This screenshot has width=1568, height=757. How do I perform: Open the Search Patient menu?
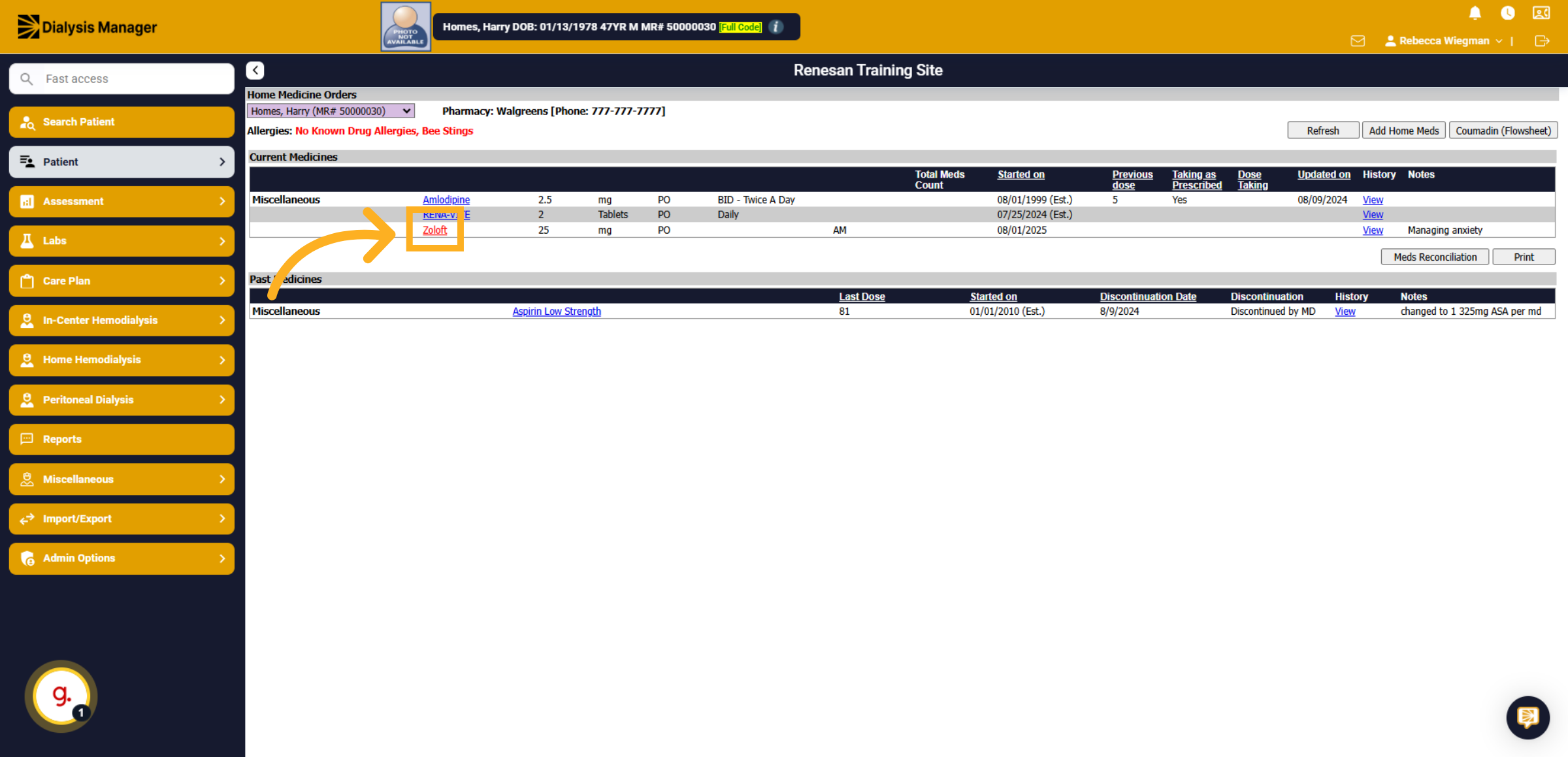point(122,122)
